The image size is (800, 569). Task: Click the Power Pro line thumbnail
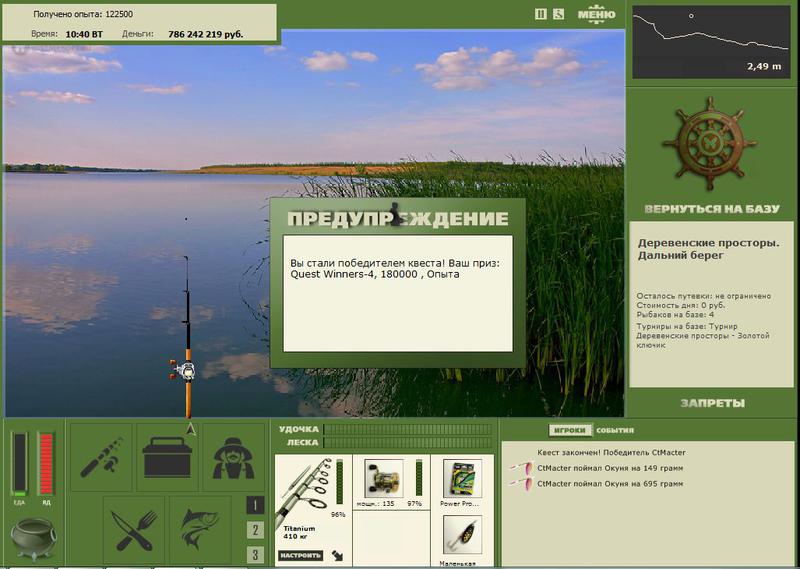(x=462, y=478)
